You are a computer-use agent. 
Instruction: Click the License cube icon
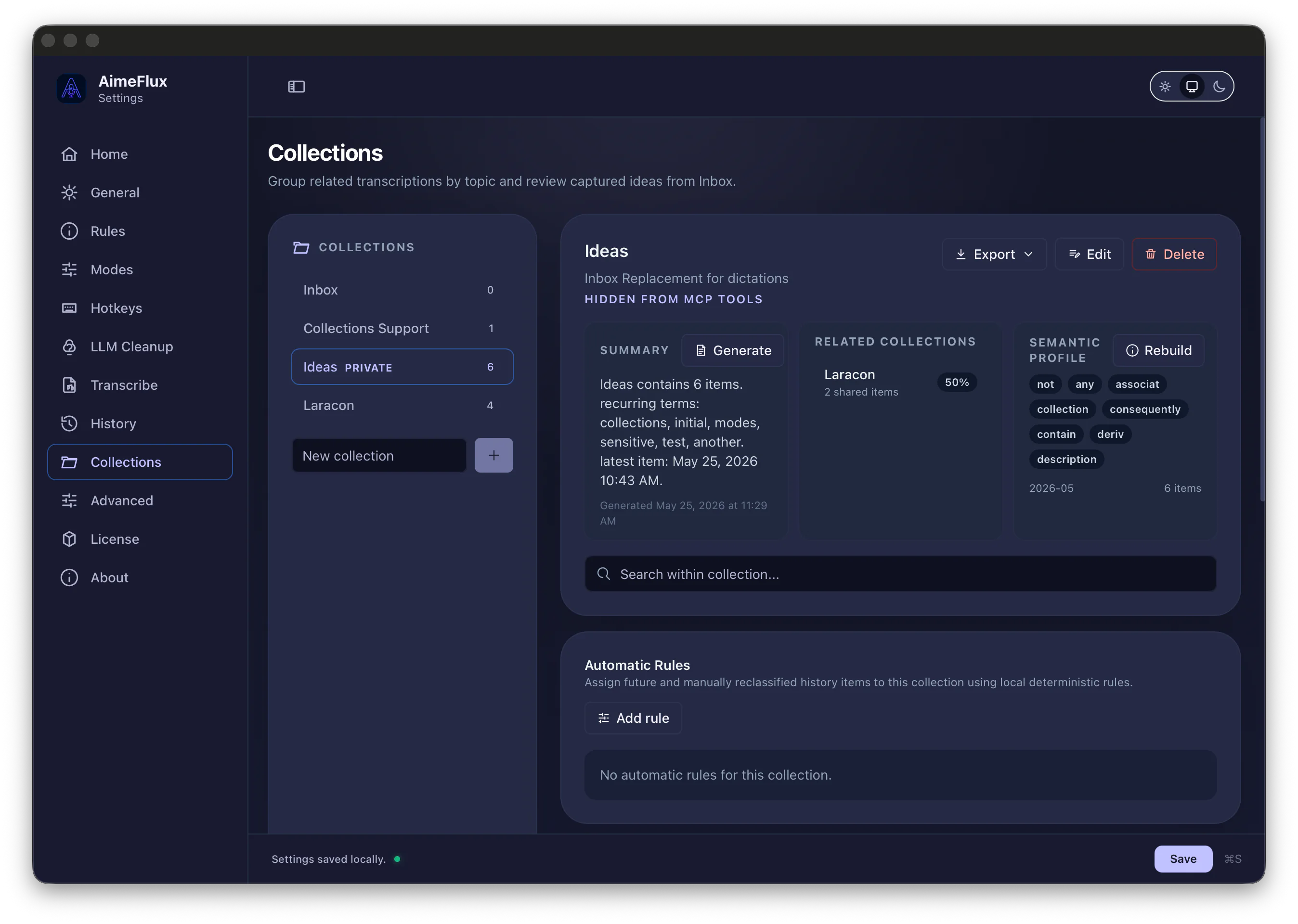pyautogui.click(x=69, y=539)
